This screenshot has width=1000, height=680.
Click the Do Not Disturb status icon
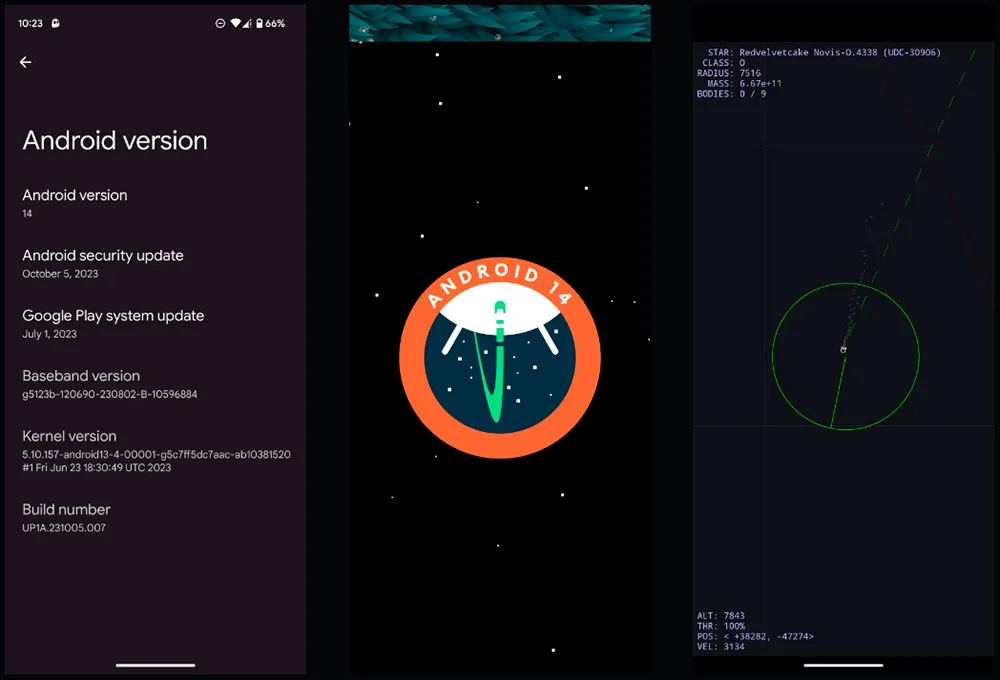pyautogui.click(x=220, y=23)
